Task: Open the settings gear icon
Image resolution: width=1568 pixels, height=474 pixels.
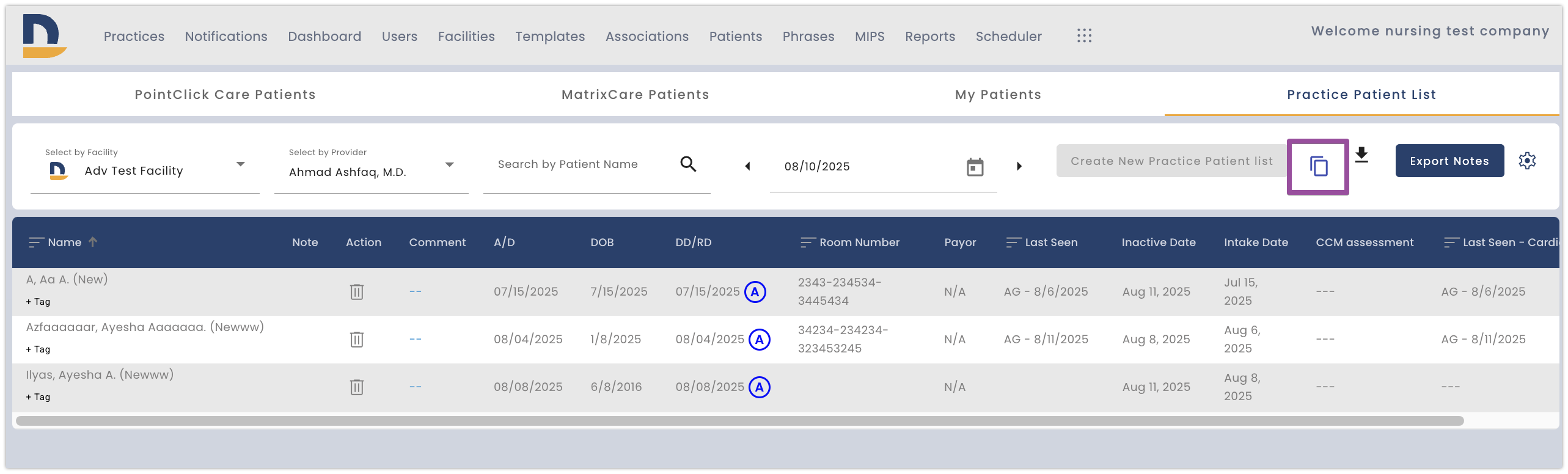Action: pos(1527,161)
